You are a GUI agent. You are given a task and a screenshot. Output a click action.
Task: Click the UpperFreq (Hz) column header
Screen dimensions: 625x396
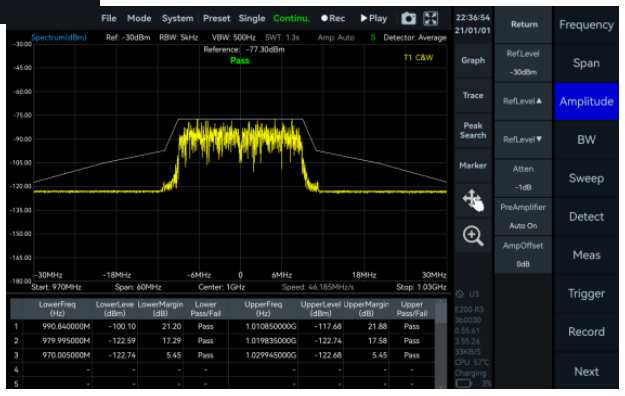coord(263,309)
